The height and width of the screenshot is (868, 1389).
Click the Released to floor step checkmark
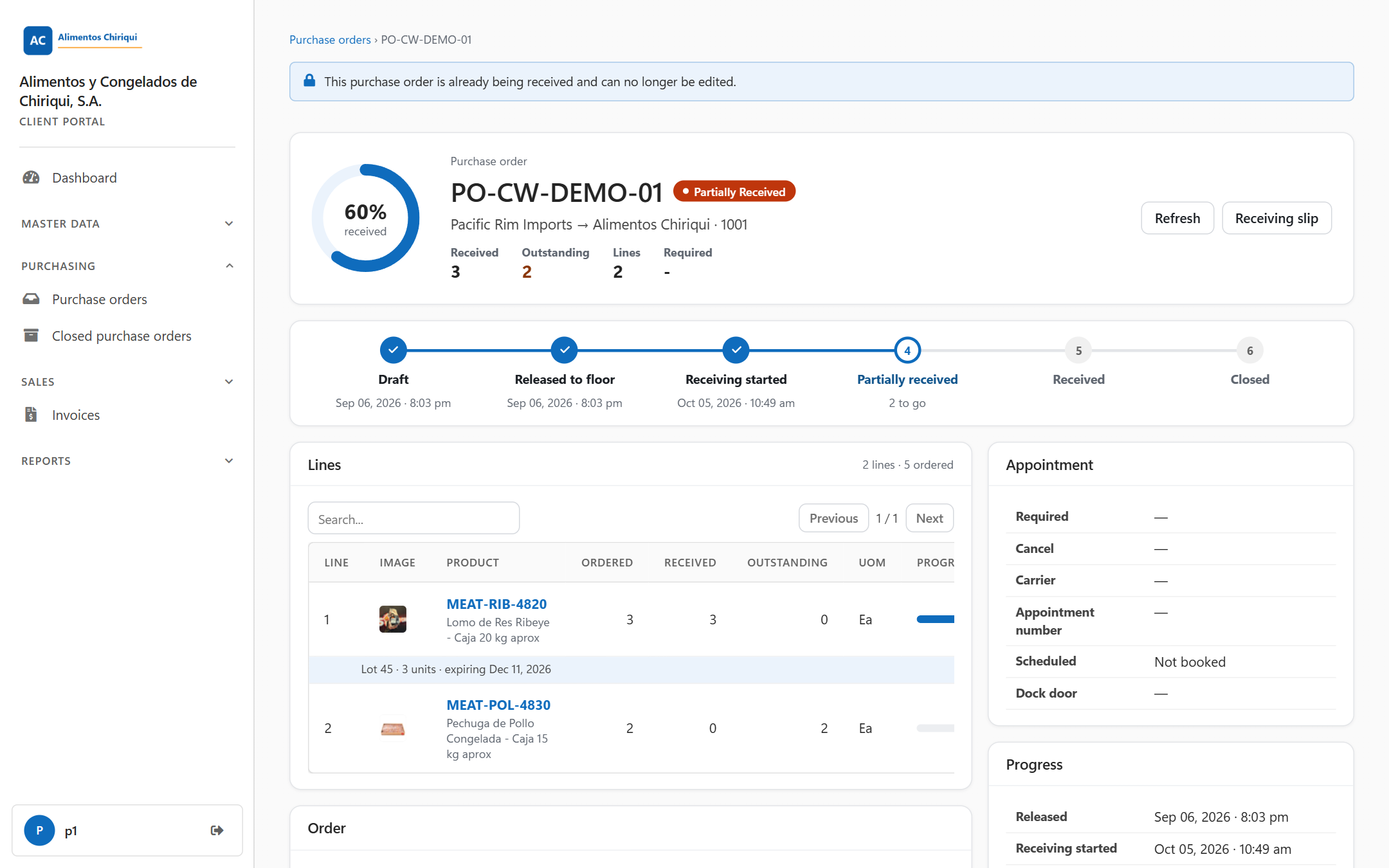click(x=564, y=350)
